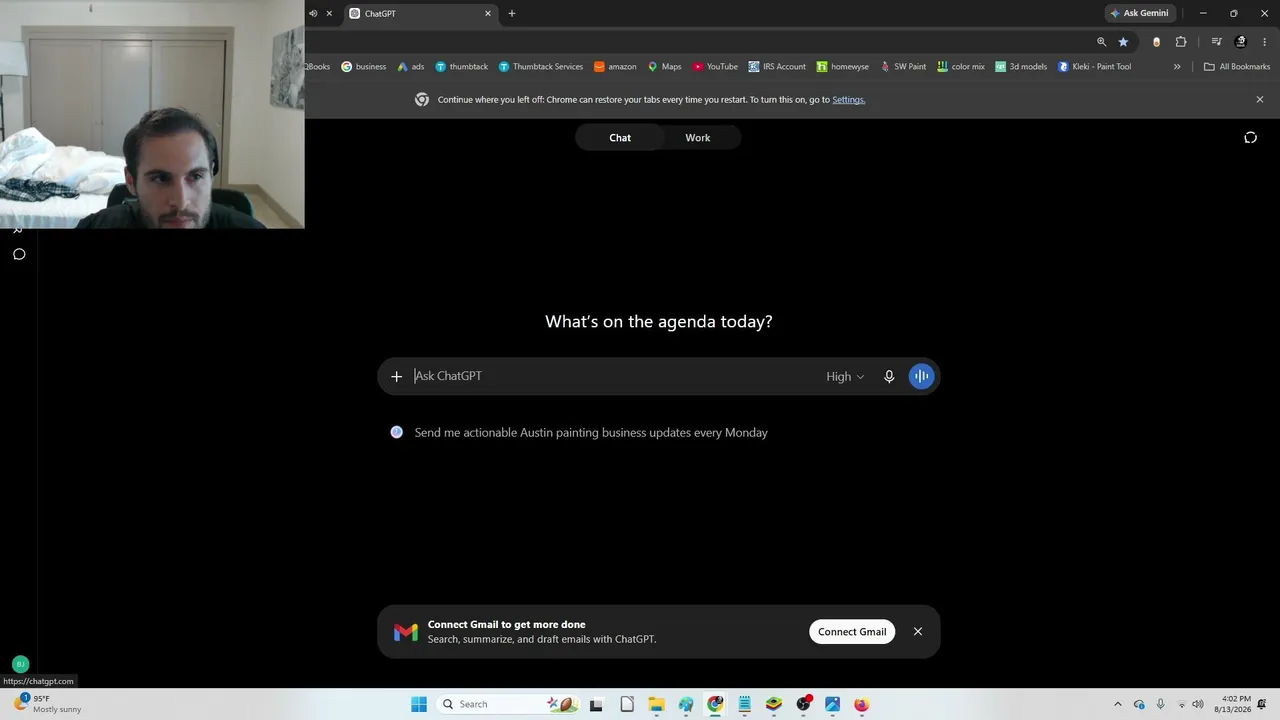Open the color mix bookmark
The height and width of the screenshot is (720, 1280).
coord(961,67)
